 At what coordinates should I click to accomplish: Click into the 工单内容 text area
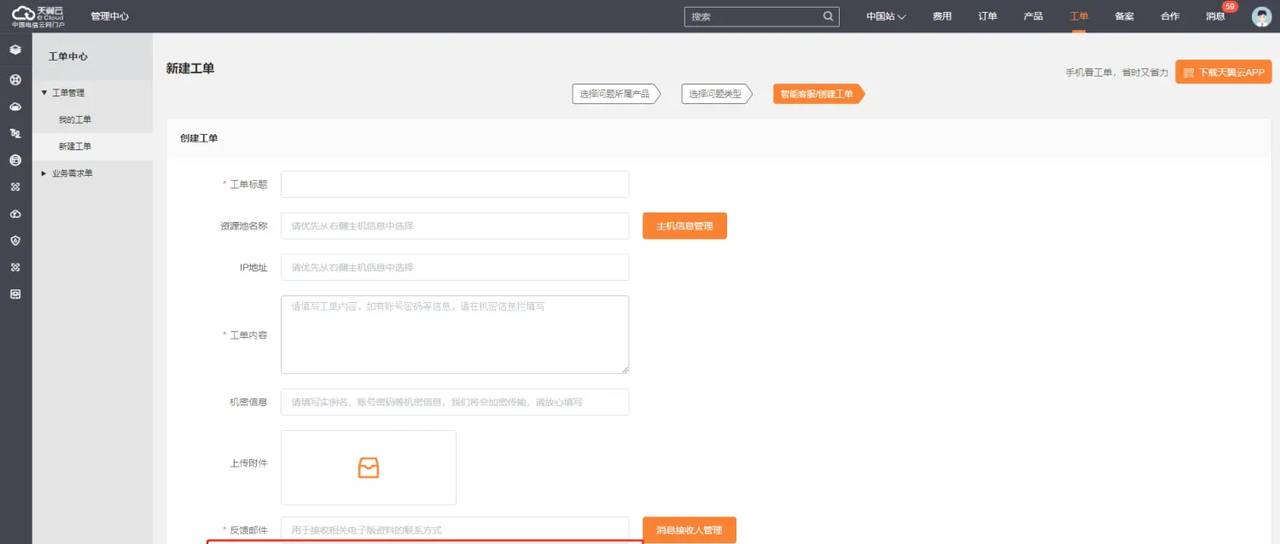454,334
